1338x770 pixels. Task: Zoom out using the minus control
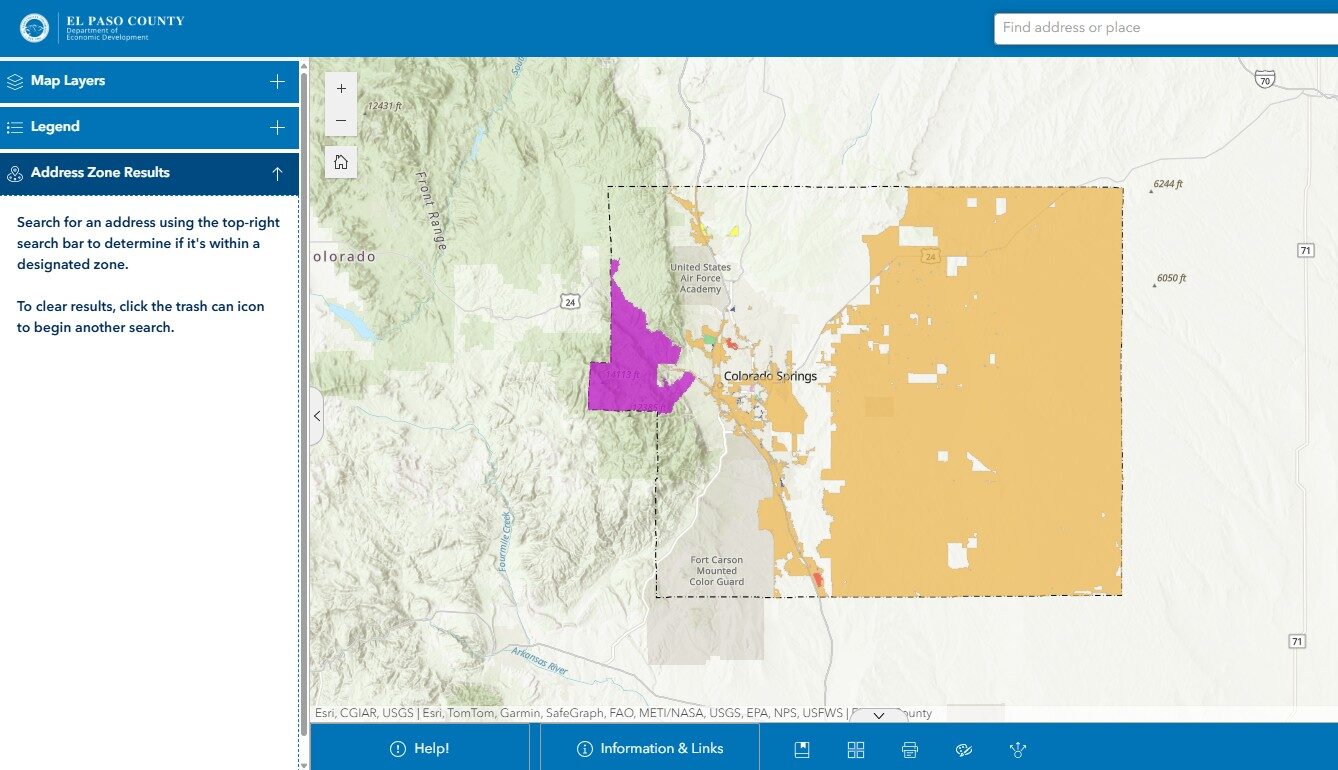[340, 122]
